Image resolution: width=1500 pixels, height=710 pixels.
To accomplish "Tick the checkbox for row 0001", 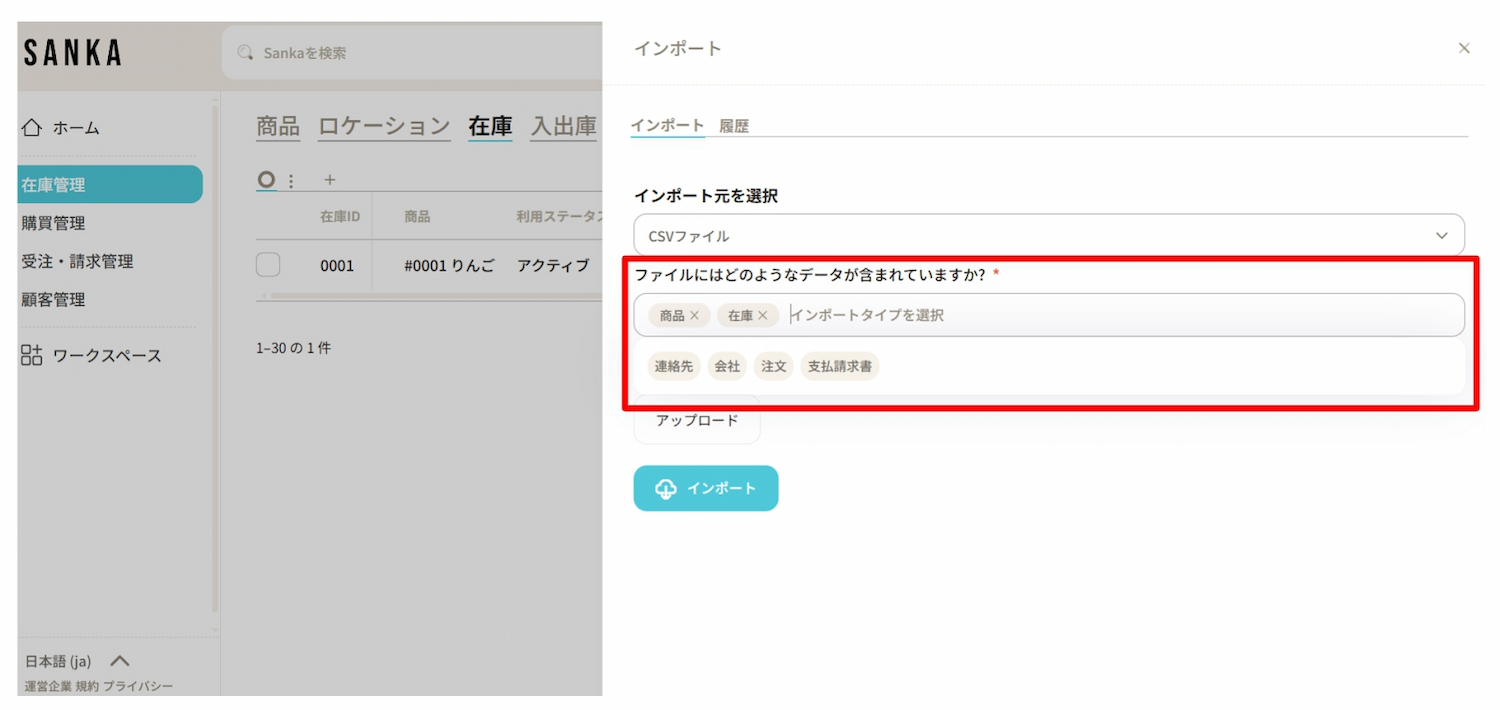I will [x=268, y=265].
